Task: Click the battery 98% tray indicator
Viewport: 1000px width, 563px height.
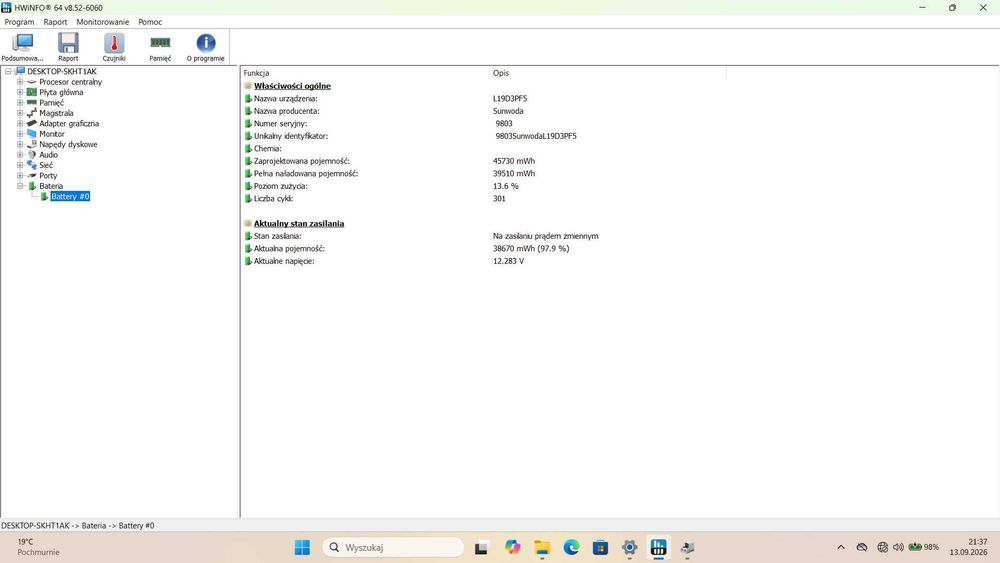Action: [x=923, y=547]
